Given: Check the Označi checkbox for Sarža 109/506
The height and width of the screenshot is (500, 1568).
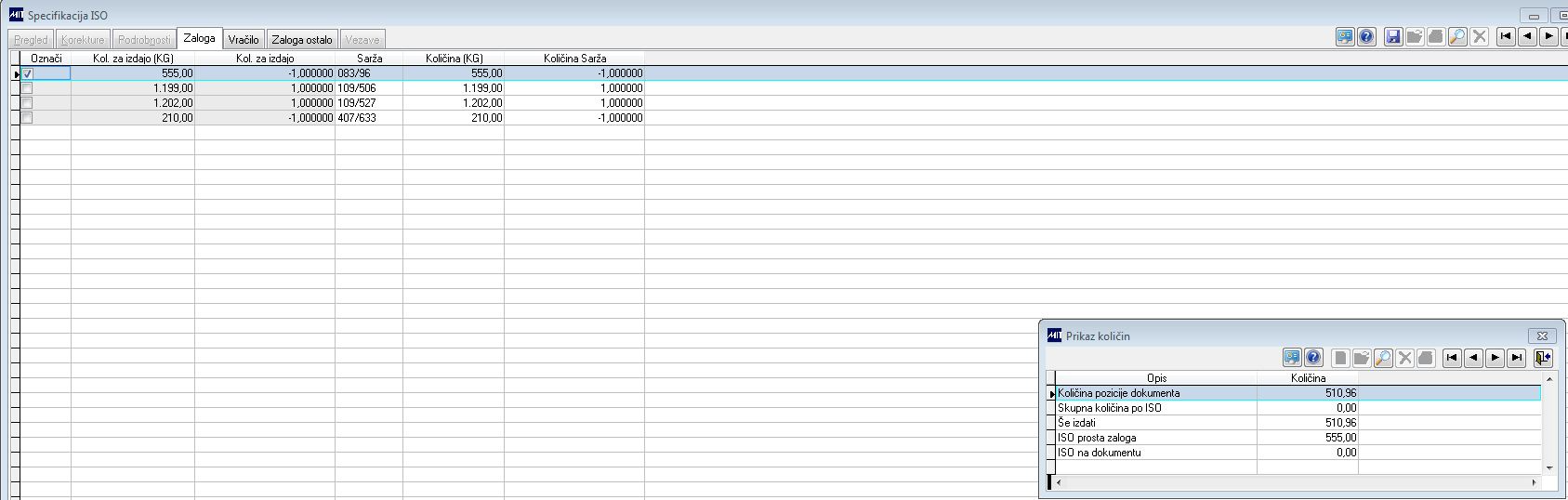Looking at the screenshot, I should 27,88.
